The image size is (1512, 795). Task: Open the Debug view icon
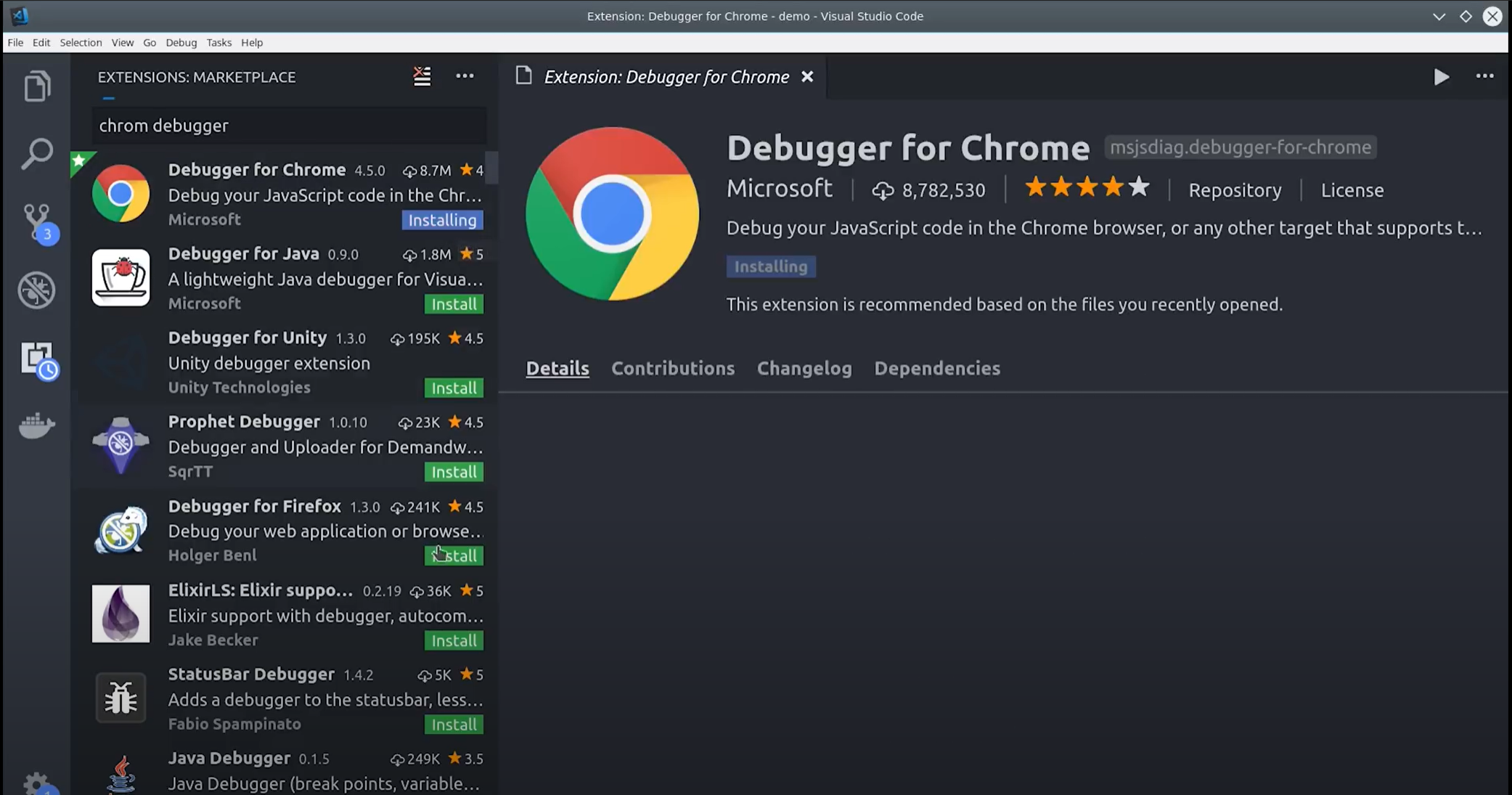[x=37, y=290]
